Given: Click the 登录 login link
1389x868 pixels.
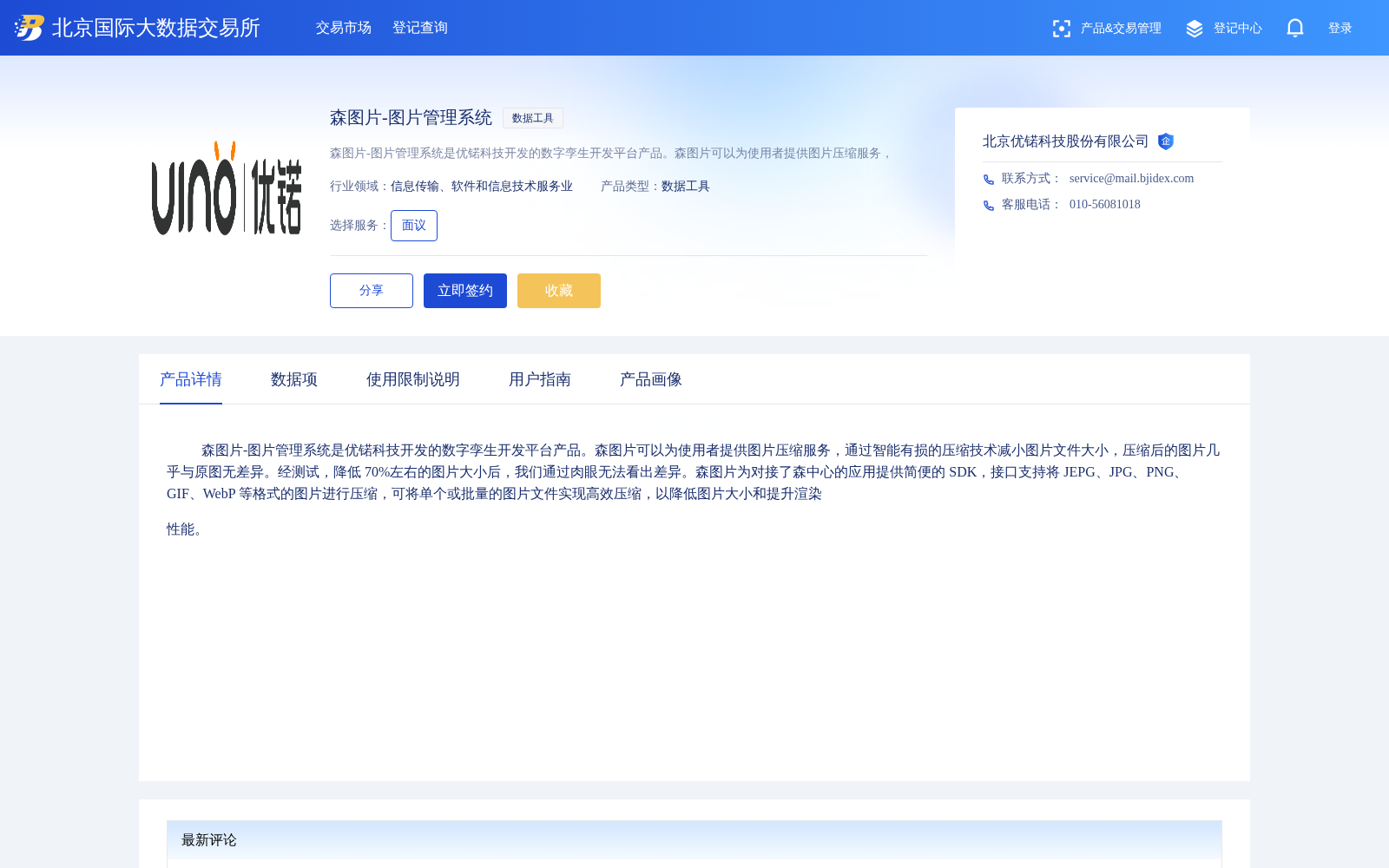Looking at the screenshot, I should (x=1340, y=29).
